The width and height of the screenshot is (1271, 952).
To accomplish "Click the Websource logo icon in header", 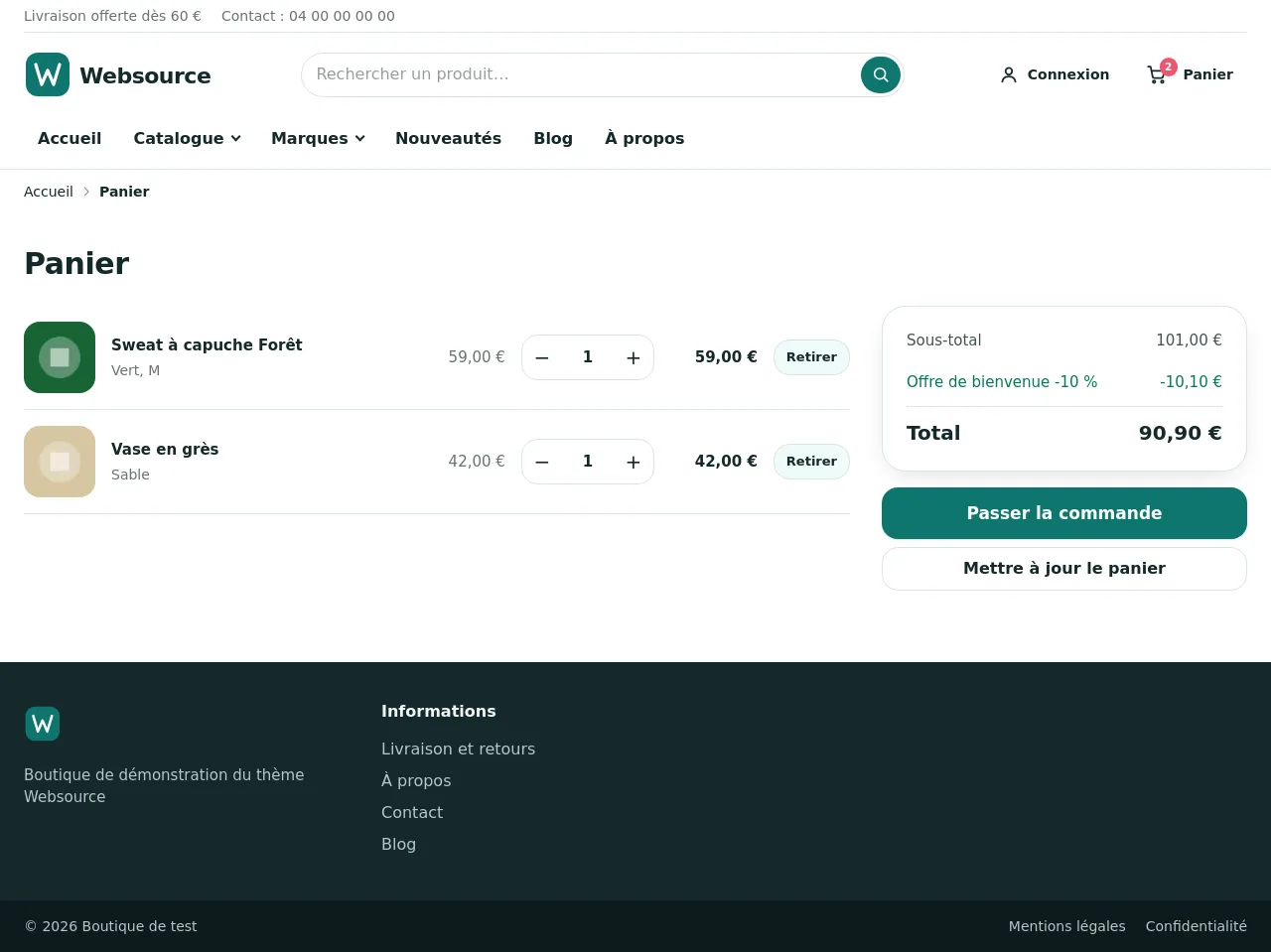I will [48, 74].
